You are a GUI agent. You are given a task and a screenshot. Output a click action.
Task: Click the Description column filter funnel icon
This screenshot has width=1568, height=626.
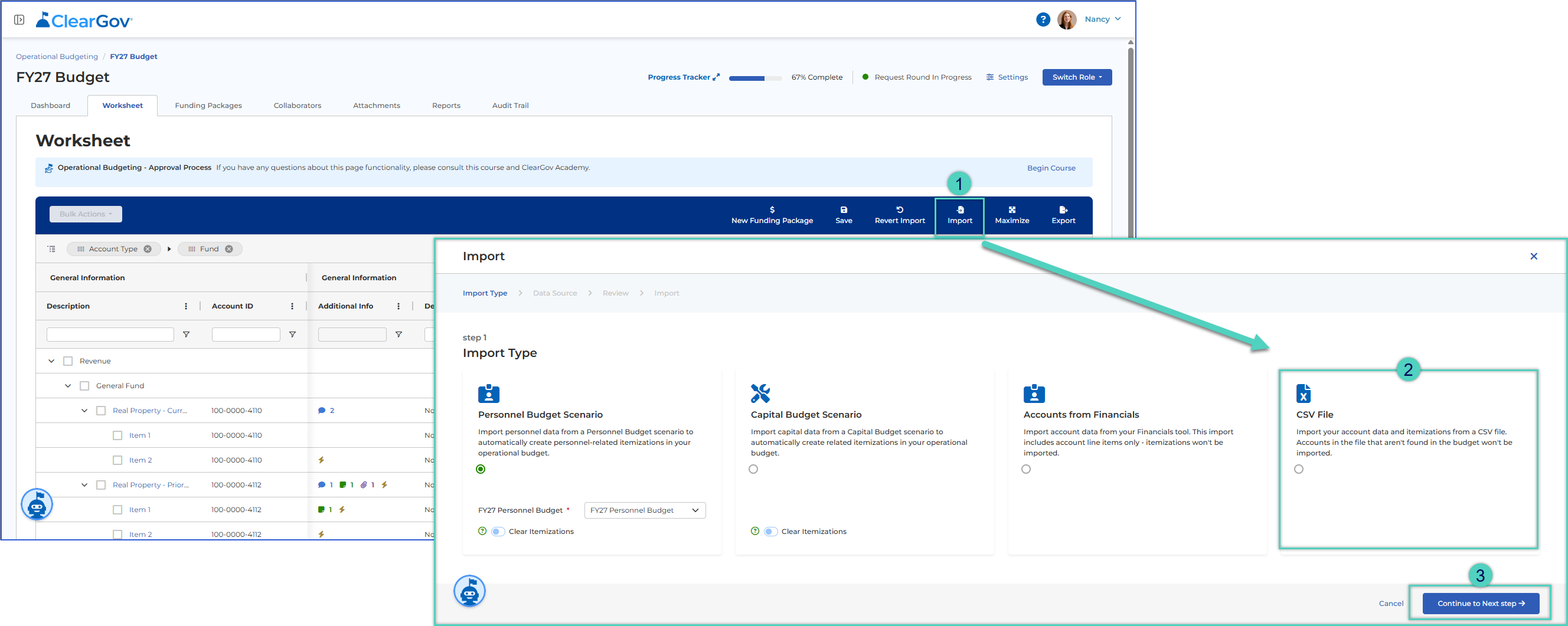tap(187, 335)
